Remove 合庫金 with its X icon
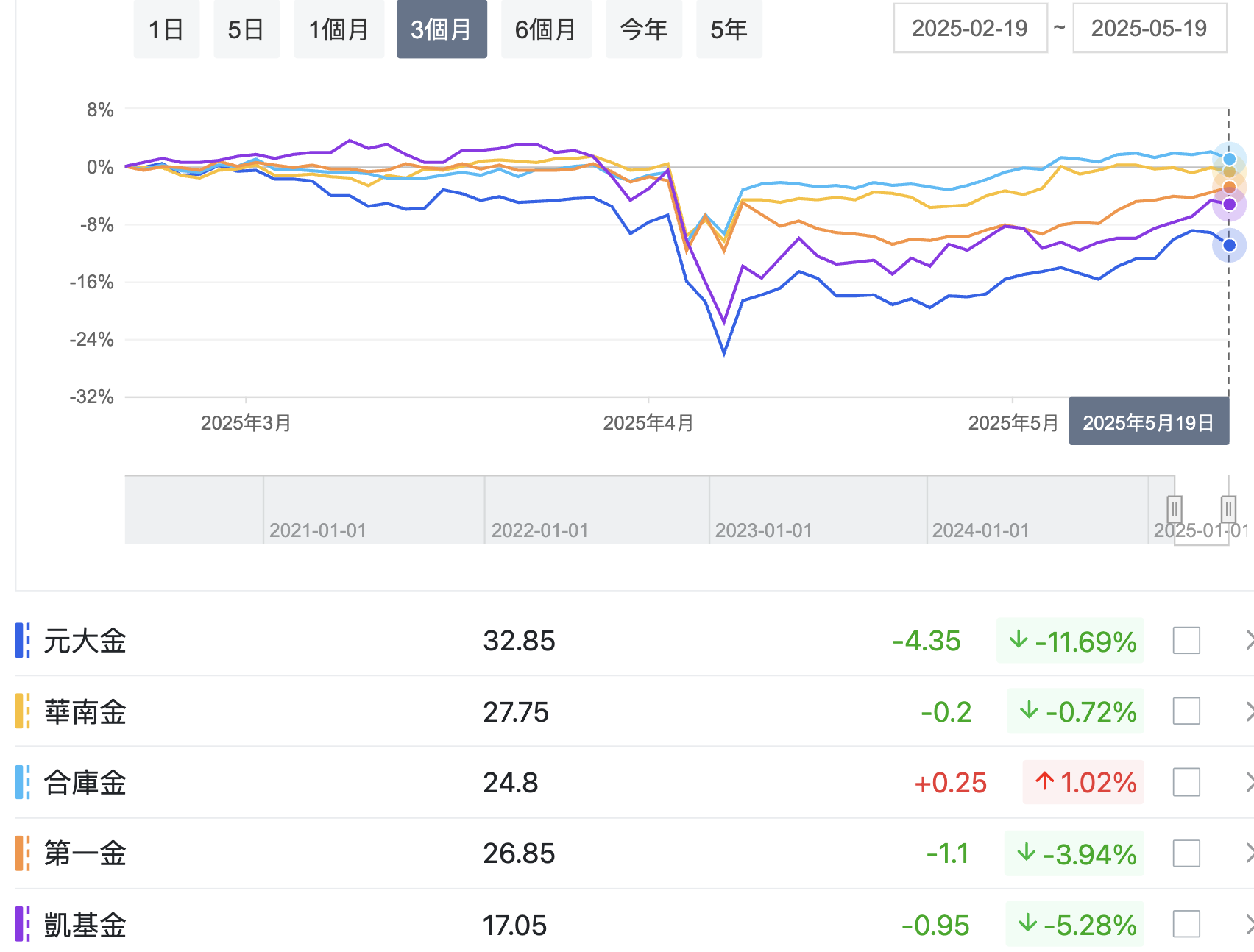 (x=1249, y=781)
